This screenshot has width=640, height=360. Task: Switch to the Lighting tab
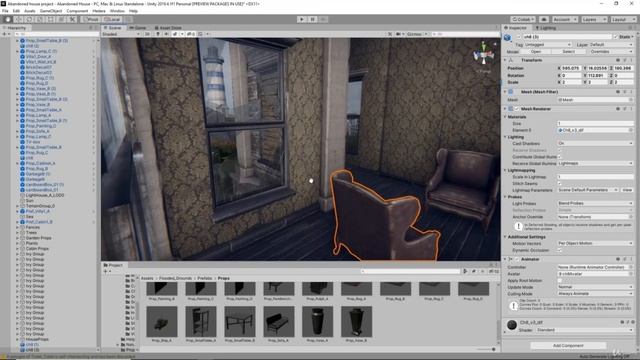(x=545, y=28)
